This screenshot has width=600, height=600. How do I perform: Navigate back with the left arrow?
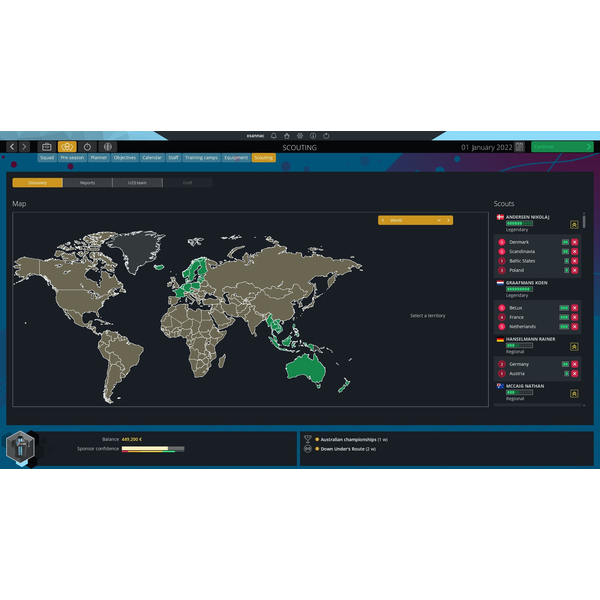(12, 146)
